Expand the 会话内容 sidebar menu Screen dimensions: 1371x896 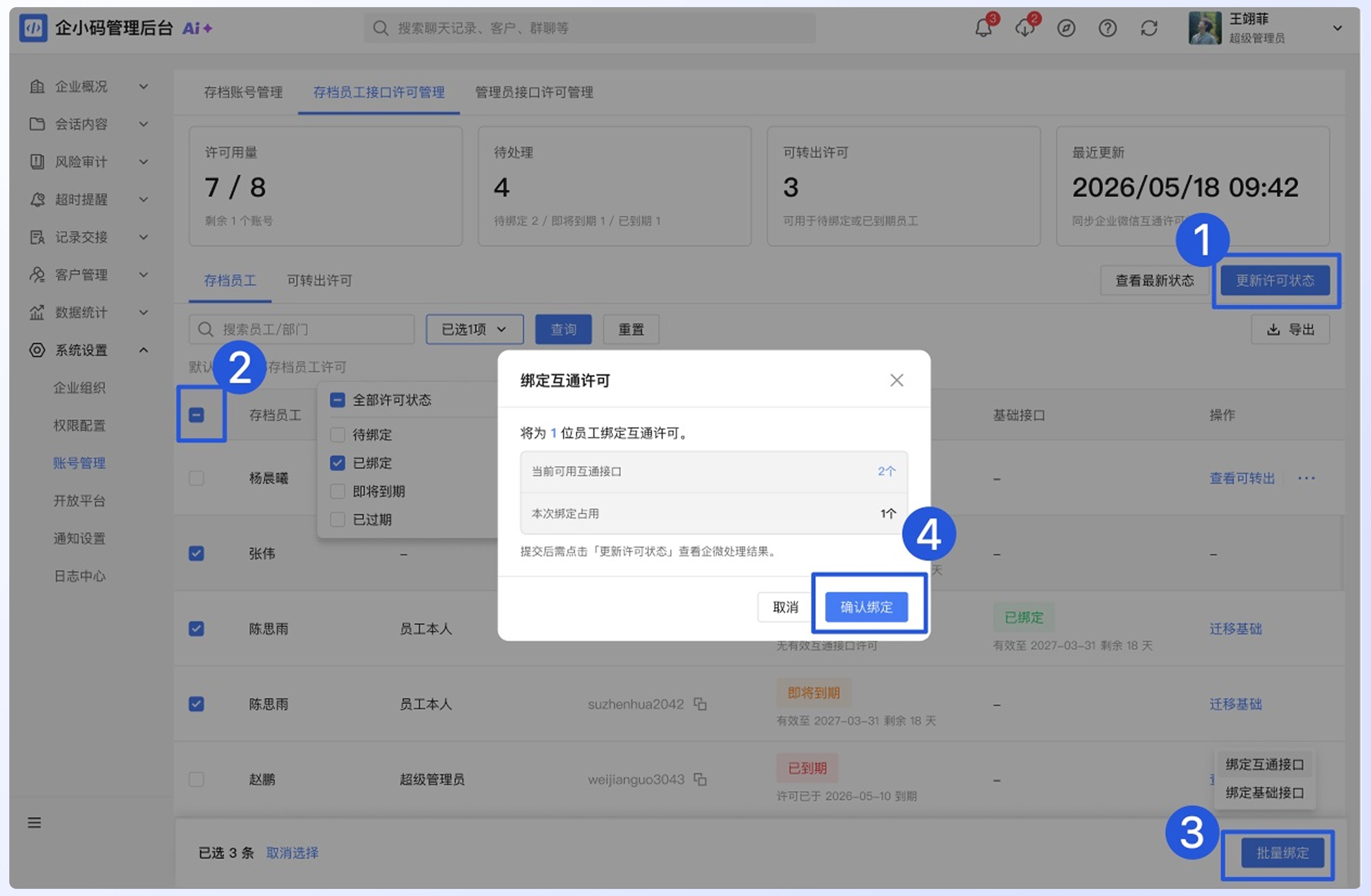(89, 124)
